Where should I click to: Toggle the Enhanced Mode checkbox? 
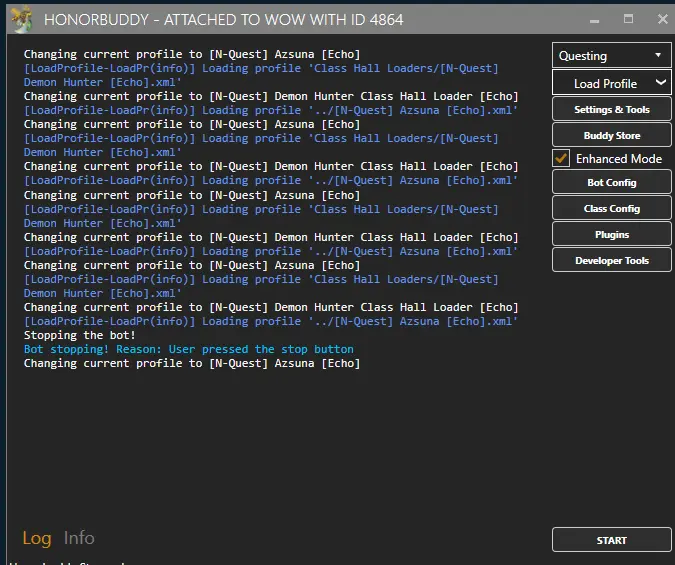561,158
